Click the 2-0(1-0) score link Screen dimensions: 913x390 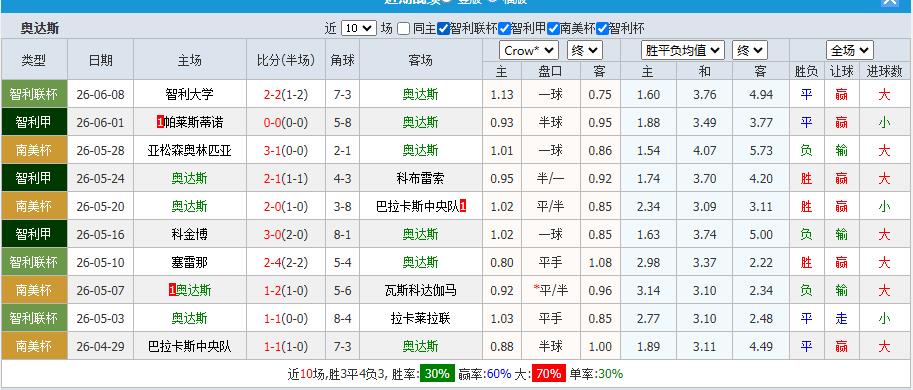pyautogui.click(x=286, y=206)
